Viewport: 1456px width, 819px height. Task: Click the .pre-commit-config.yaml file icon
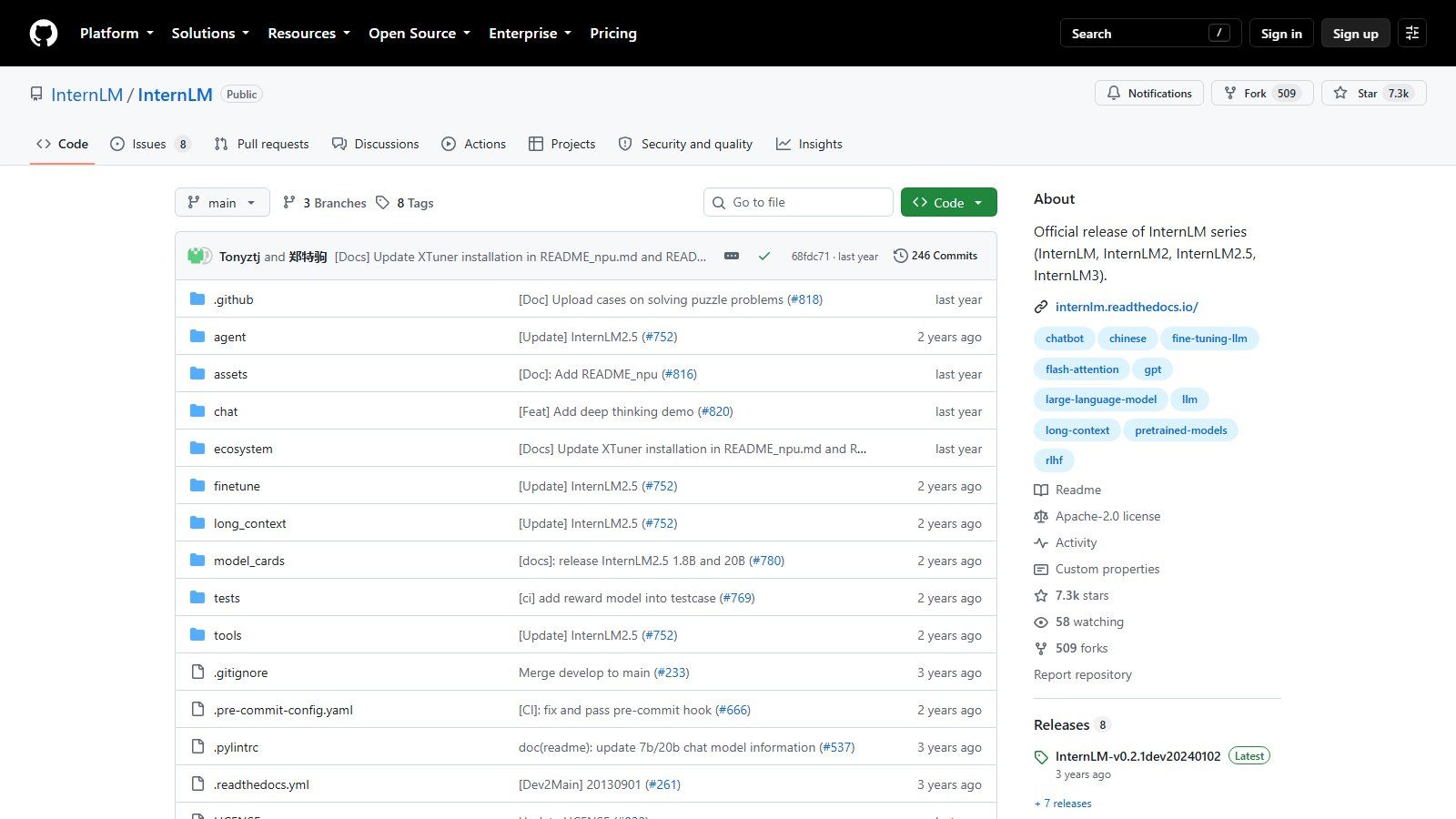tap(197, 709)
